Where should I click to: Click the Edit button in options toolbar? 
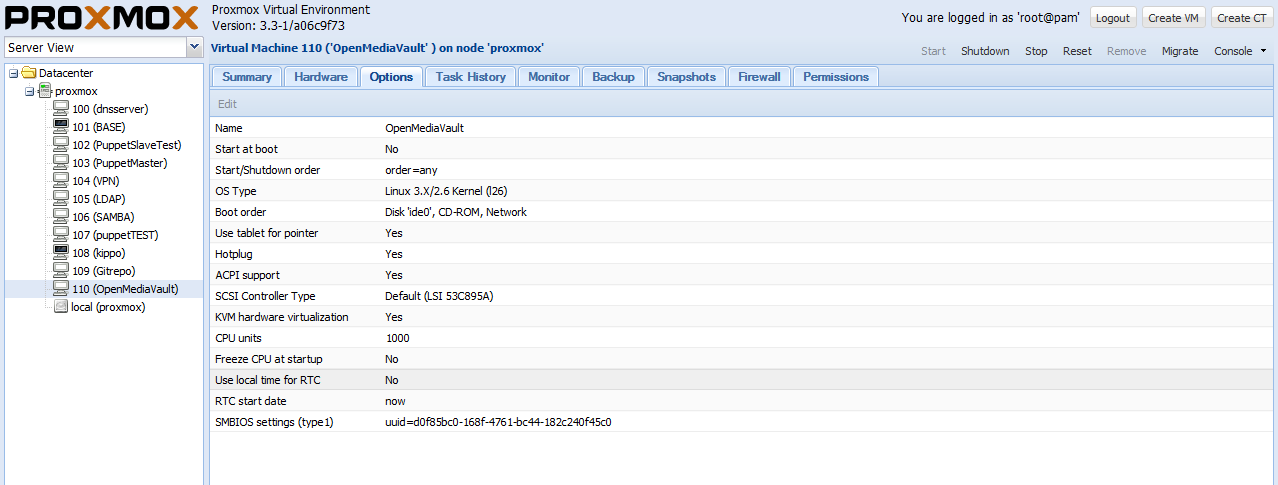pyautogui.click(x=228, y=104)
